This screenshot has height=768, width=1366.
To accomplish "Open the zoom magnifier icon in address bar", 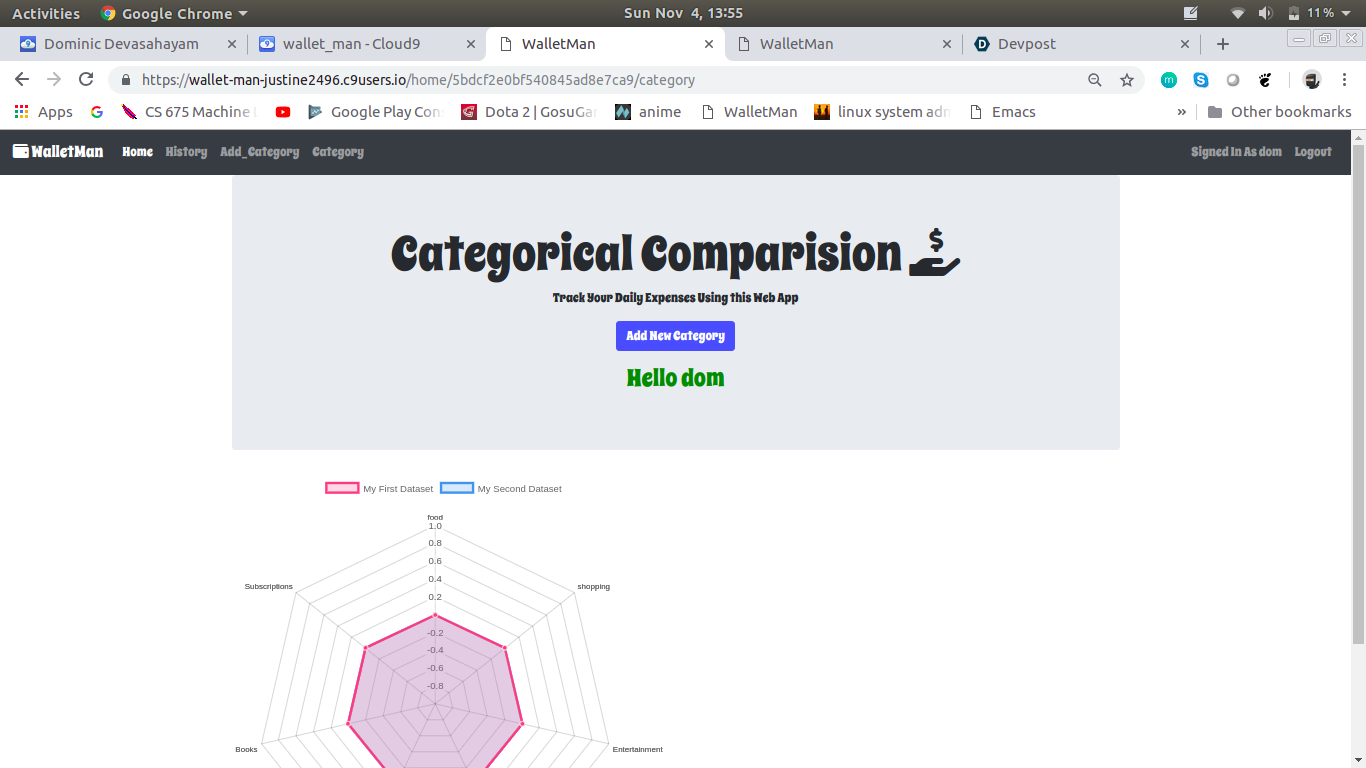I will pyautogui.click(x=1095, y=80).
